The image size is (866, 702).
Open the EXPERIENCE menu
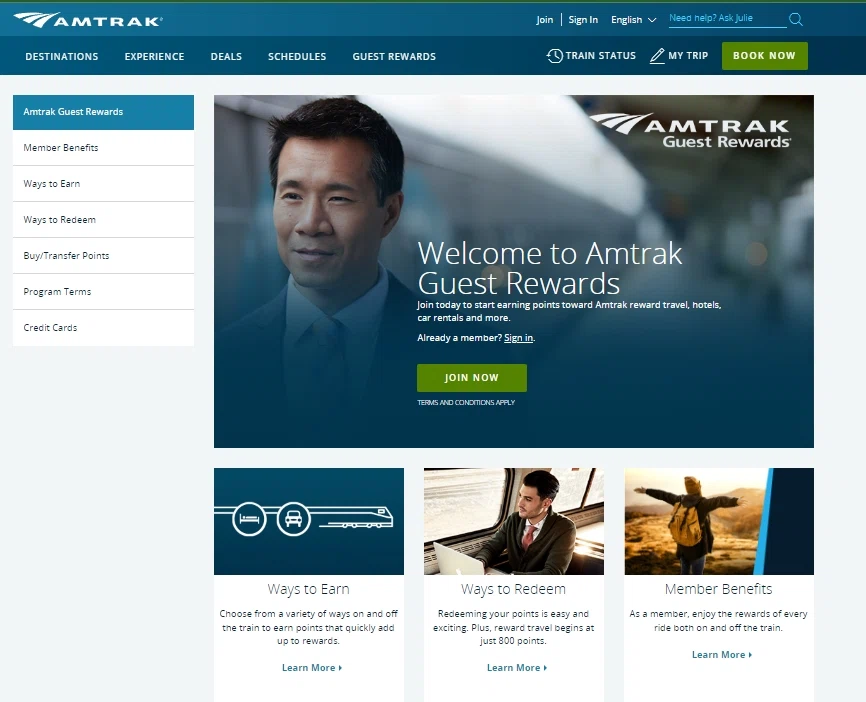(x=154, y=57)
